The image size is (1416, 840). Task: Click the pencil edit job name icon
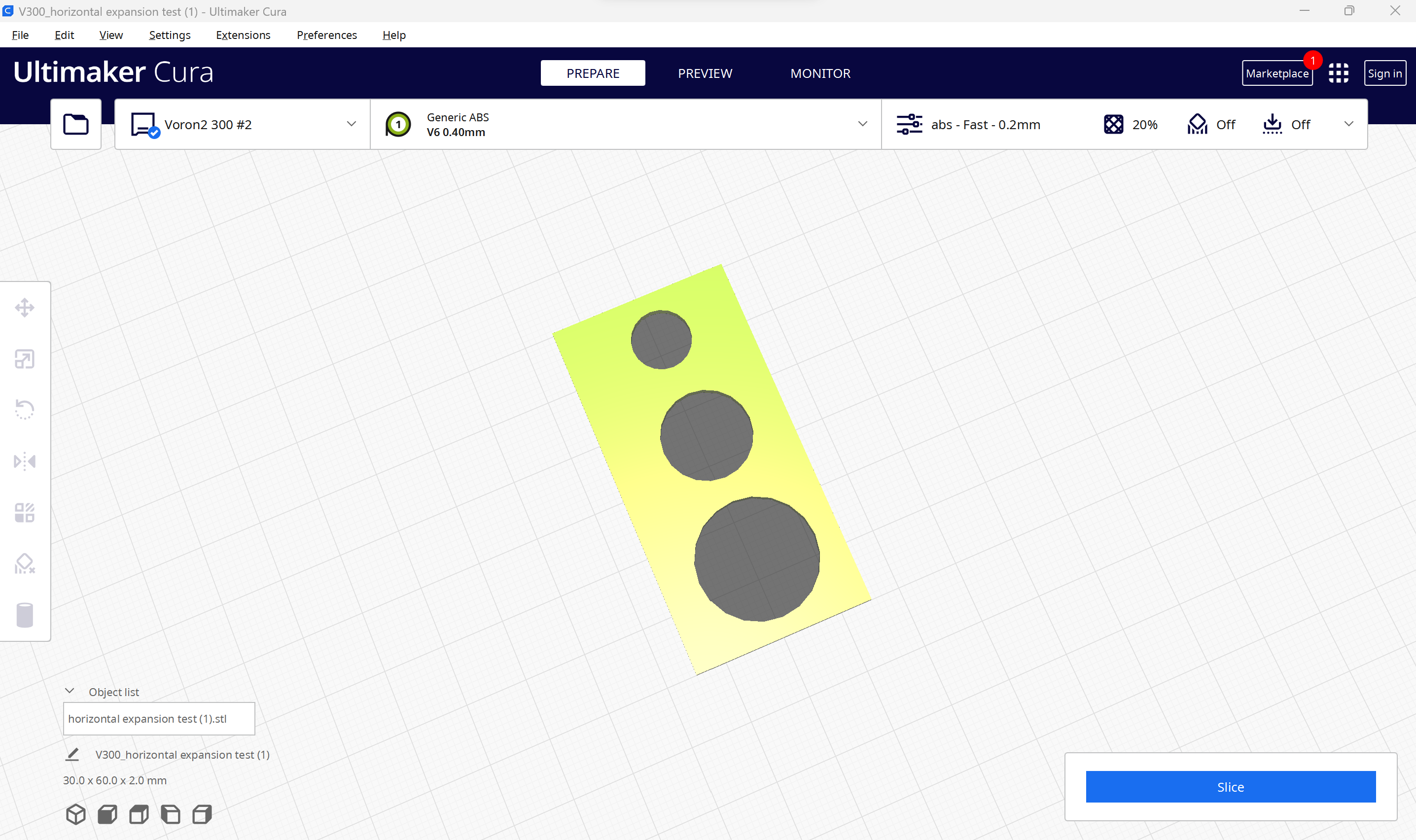click(x=72, y=755)
